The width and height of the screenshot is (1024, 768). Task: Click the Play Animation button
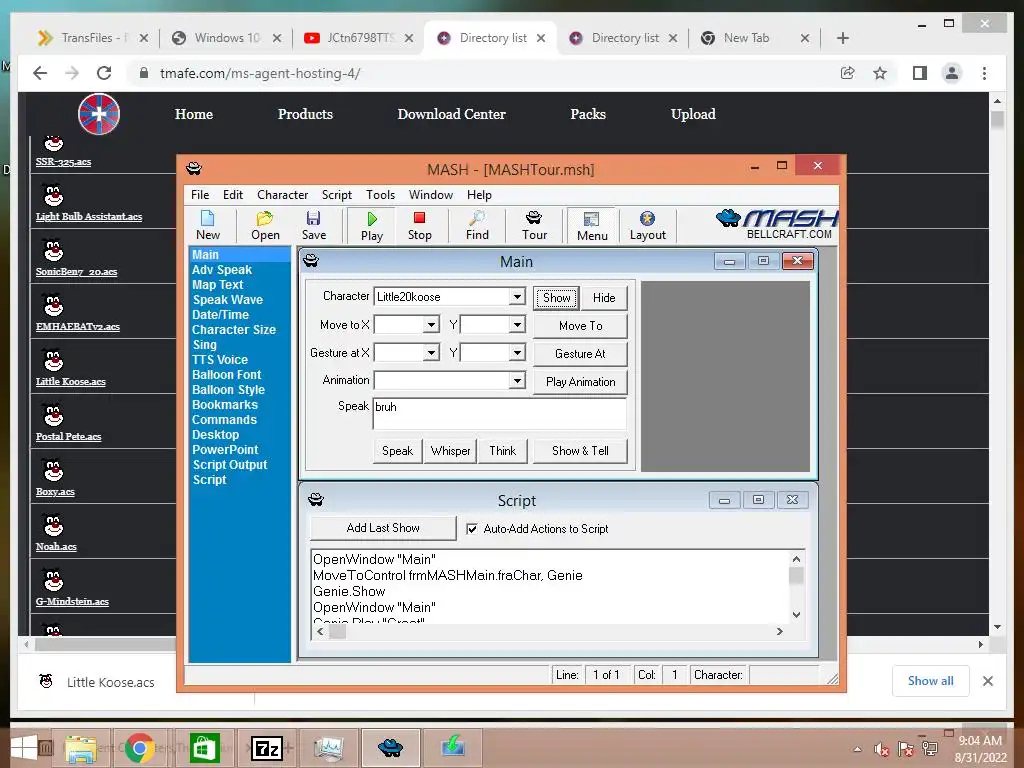point(581,382)
